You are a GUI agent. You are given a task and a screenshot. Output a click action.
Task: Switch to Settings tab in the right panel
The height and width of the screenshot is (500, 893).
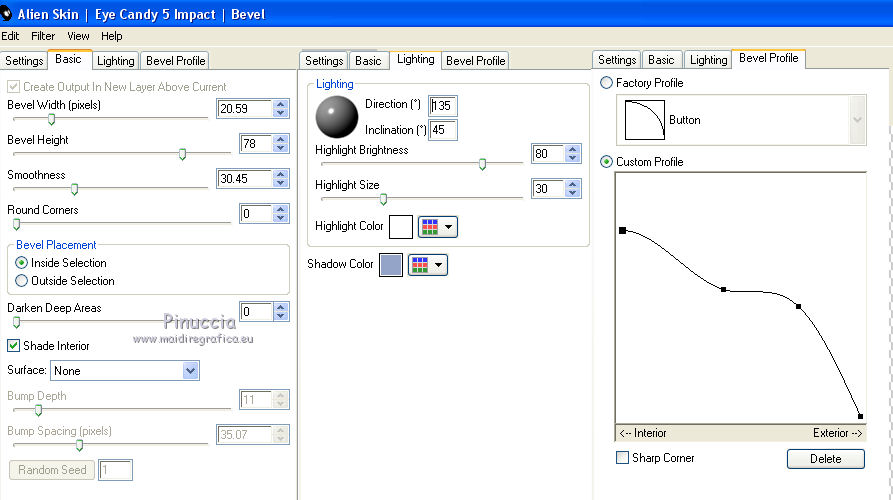tap(617, 60)
